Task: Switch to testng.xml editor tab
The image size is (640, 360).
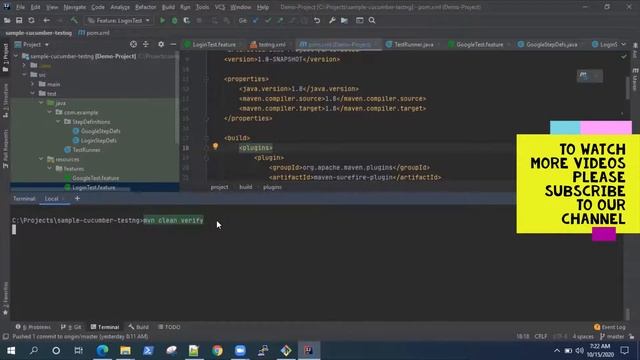Action: [269, 44]
